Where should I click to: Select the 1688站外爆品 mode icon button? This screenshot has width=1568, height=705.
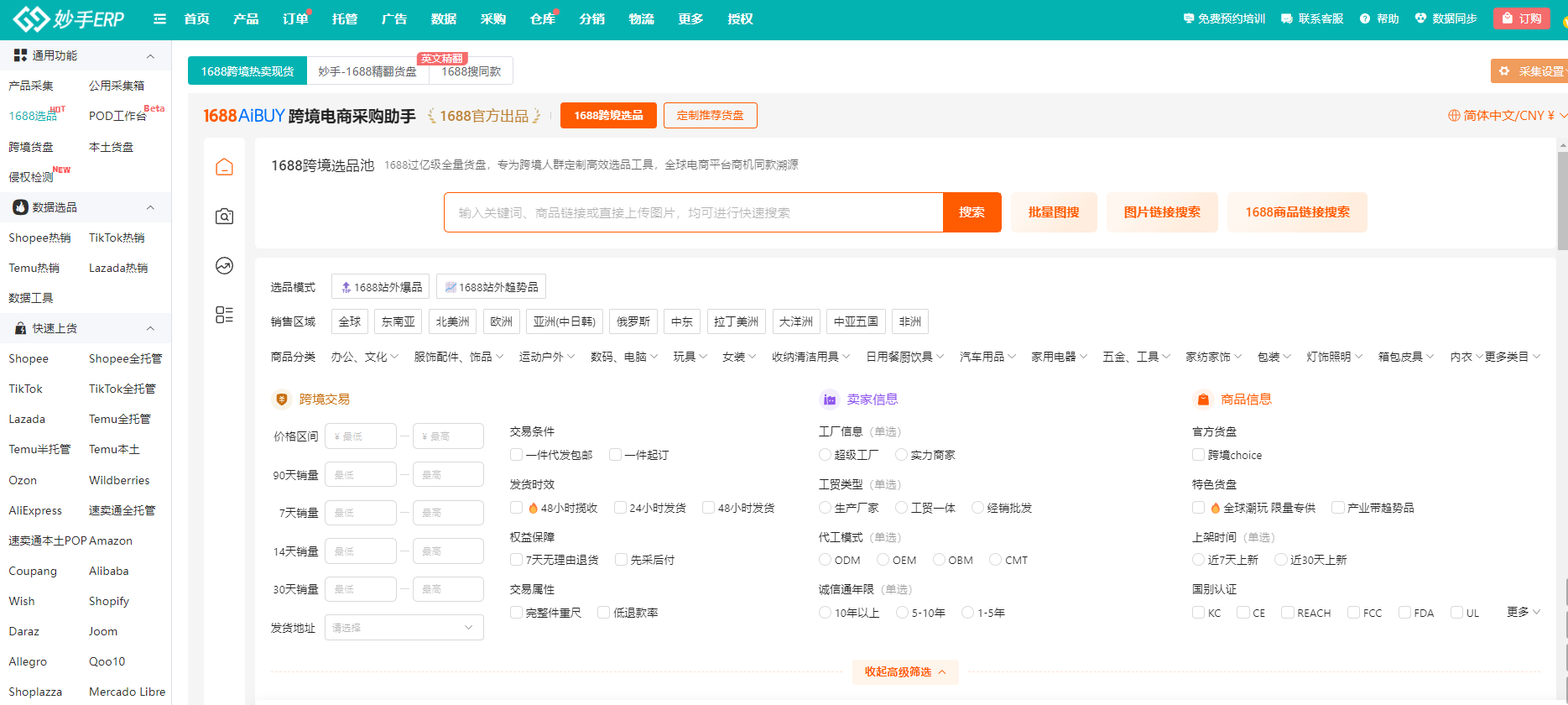[x=380, y=287]
